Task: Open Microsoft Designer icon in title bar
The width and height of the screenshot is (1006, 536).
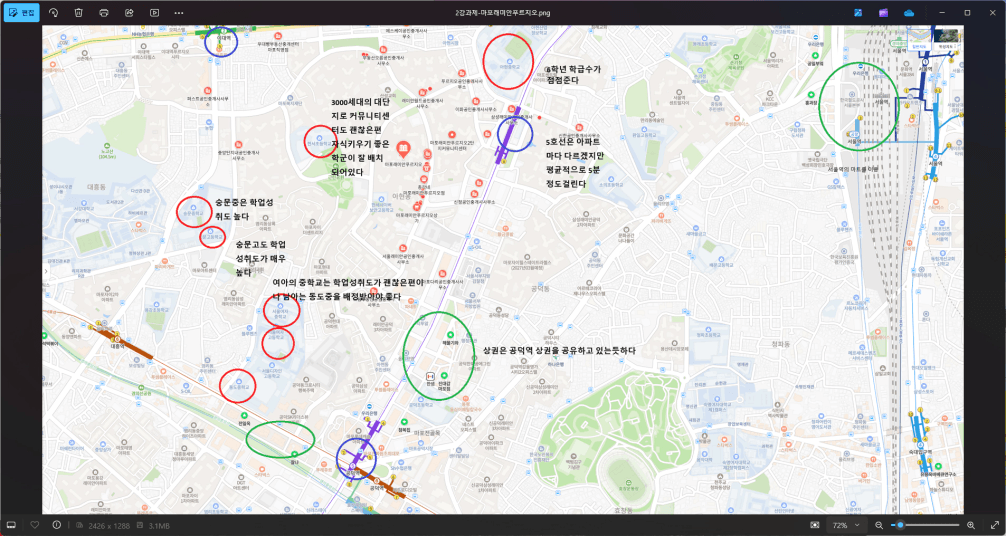Action: pyautogui.click(x=858, y=12)
